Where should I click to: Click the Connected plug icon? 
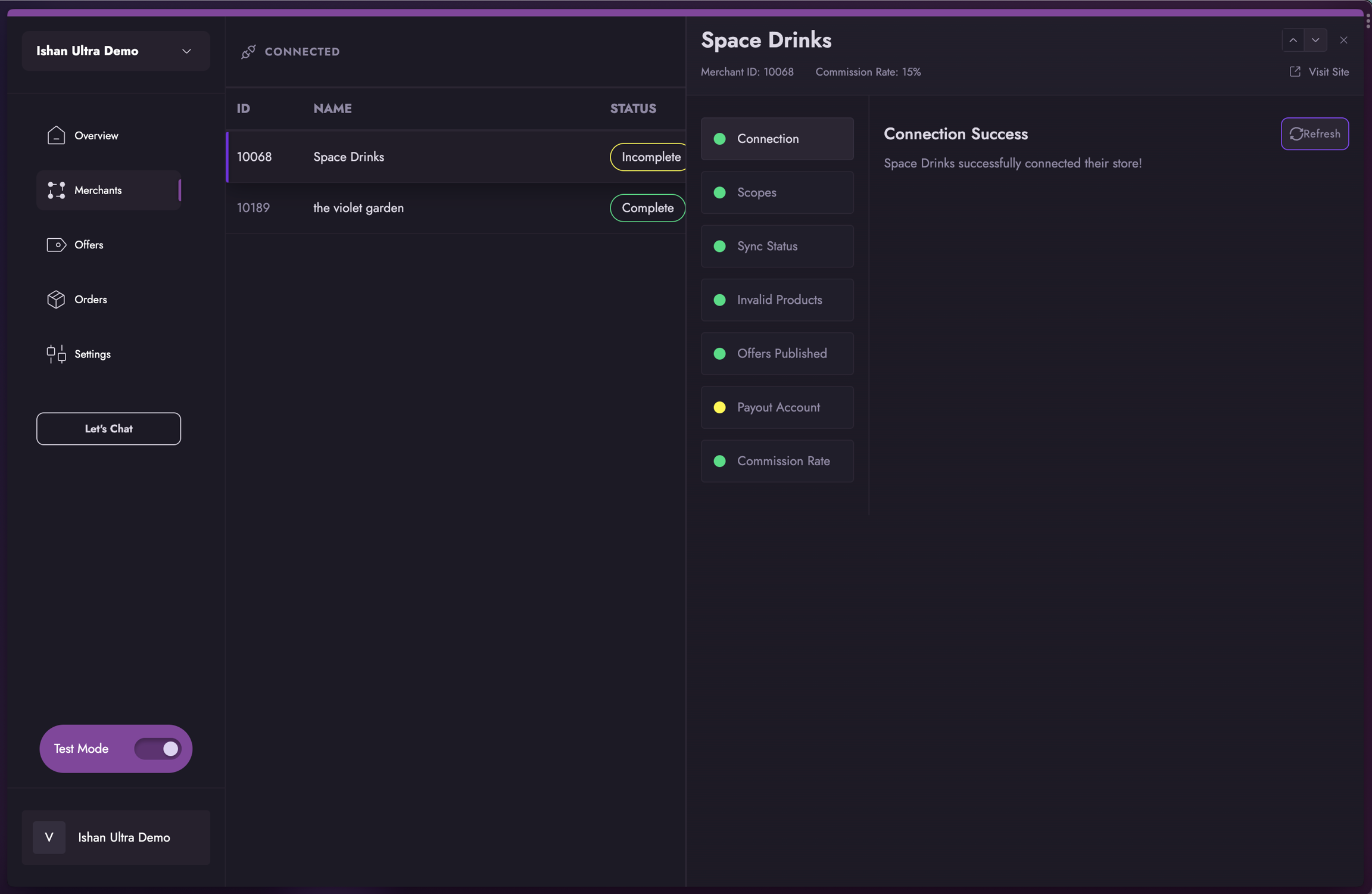tap(248, 52)
